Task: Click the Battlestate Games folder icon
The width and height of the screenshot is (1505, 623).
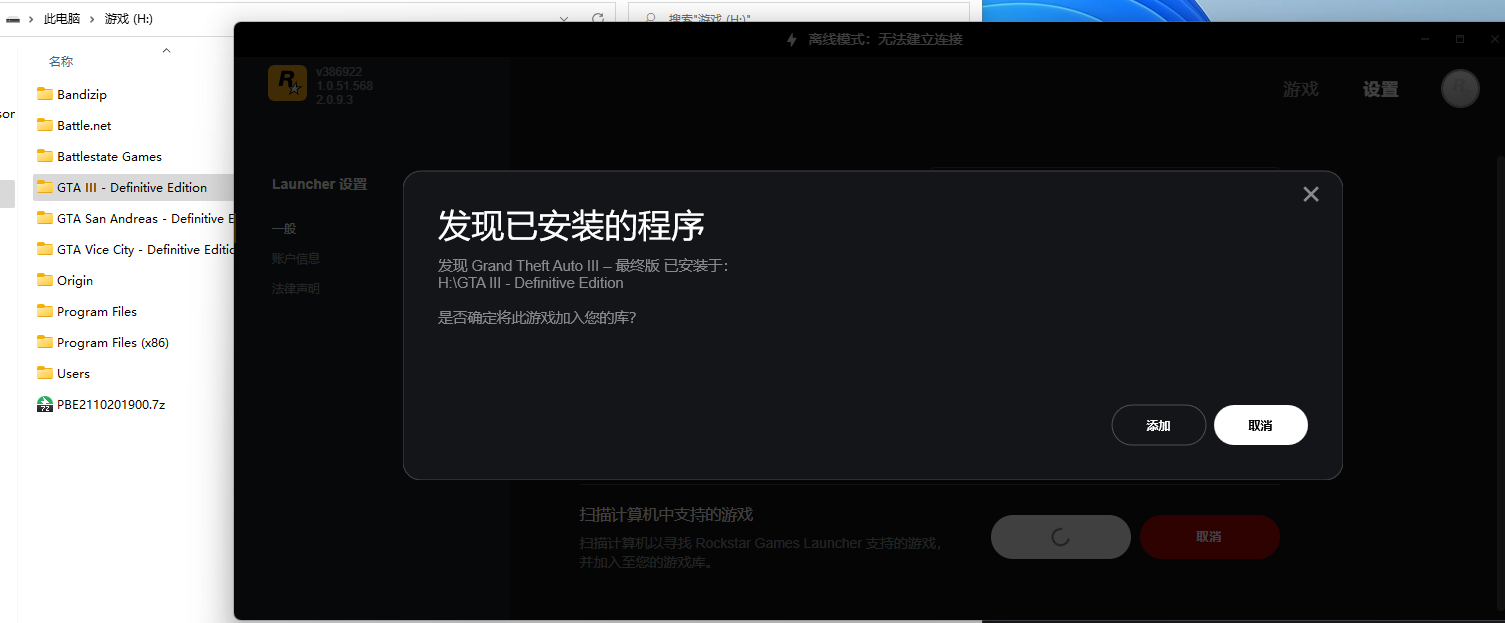Action: (x=45, y=156)
